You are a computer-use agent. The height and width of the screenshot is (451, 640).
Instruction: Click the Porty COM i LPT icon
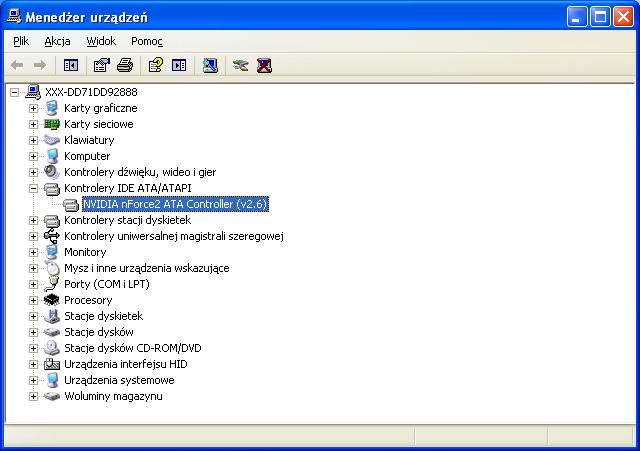tap(52, 284)
